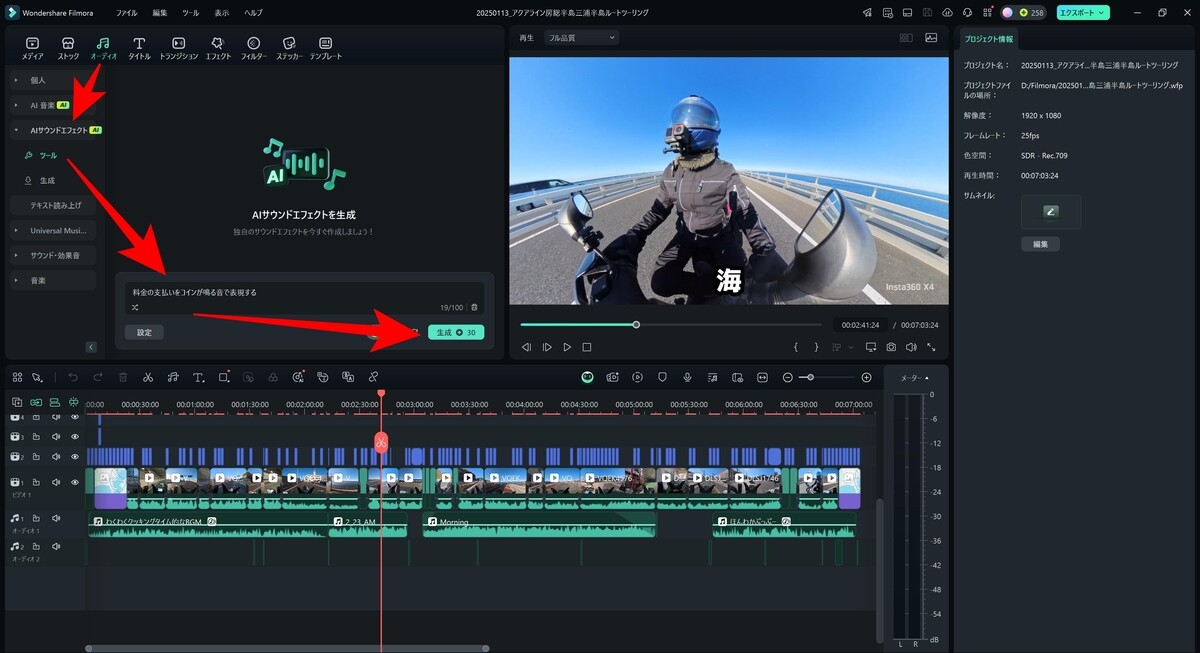Click the shuffle random prompt icon
1200x653 pixels.
135,307
